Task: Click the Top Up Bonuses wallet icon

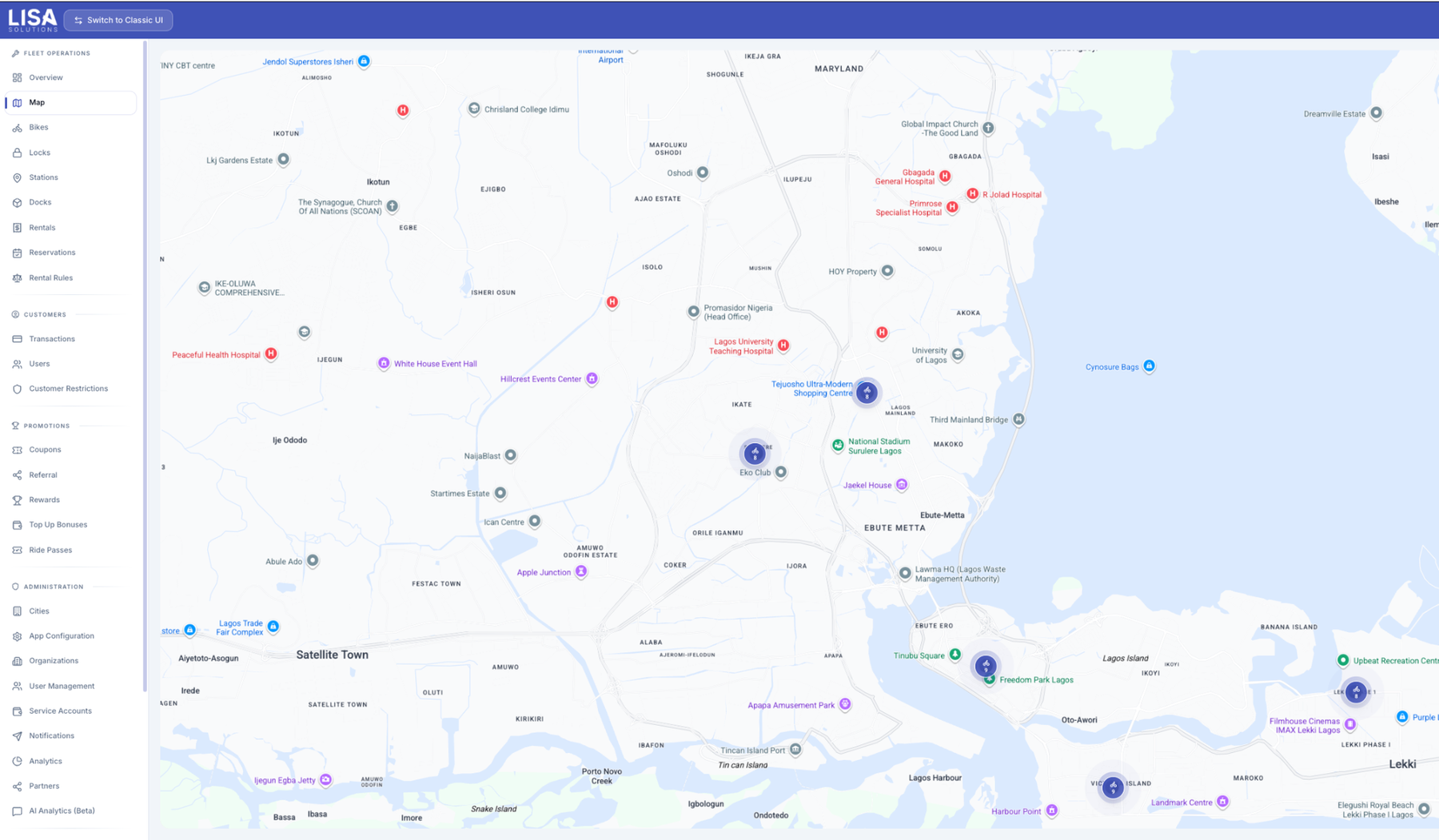Action: click(17, 525)
